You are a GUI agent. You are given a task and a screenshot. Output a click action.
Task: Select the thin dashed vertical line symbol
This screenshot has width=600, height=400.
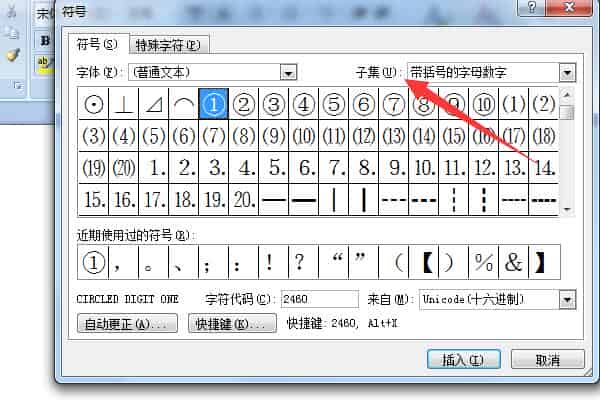pos(454,199)
